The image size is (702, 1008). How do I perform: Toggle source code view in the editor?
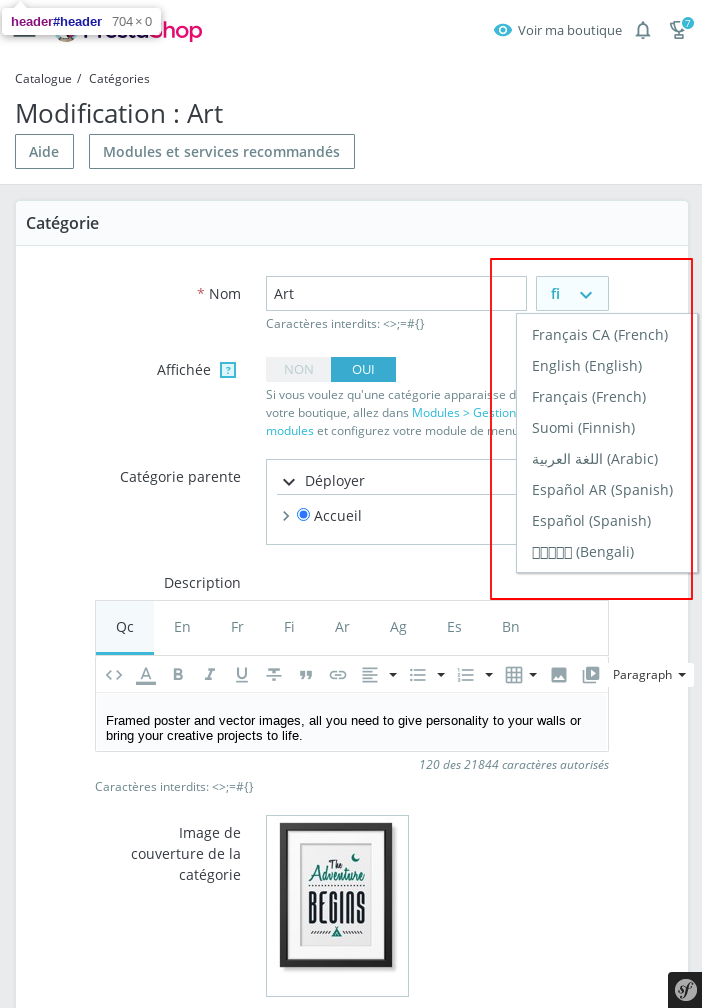114,674
